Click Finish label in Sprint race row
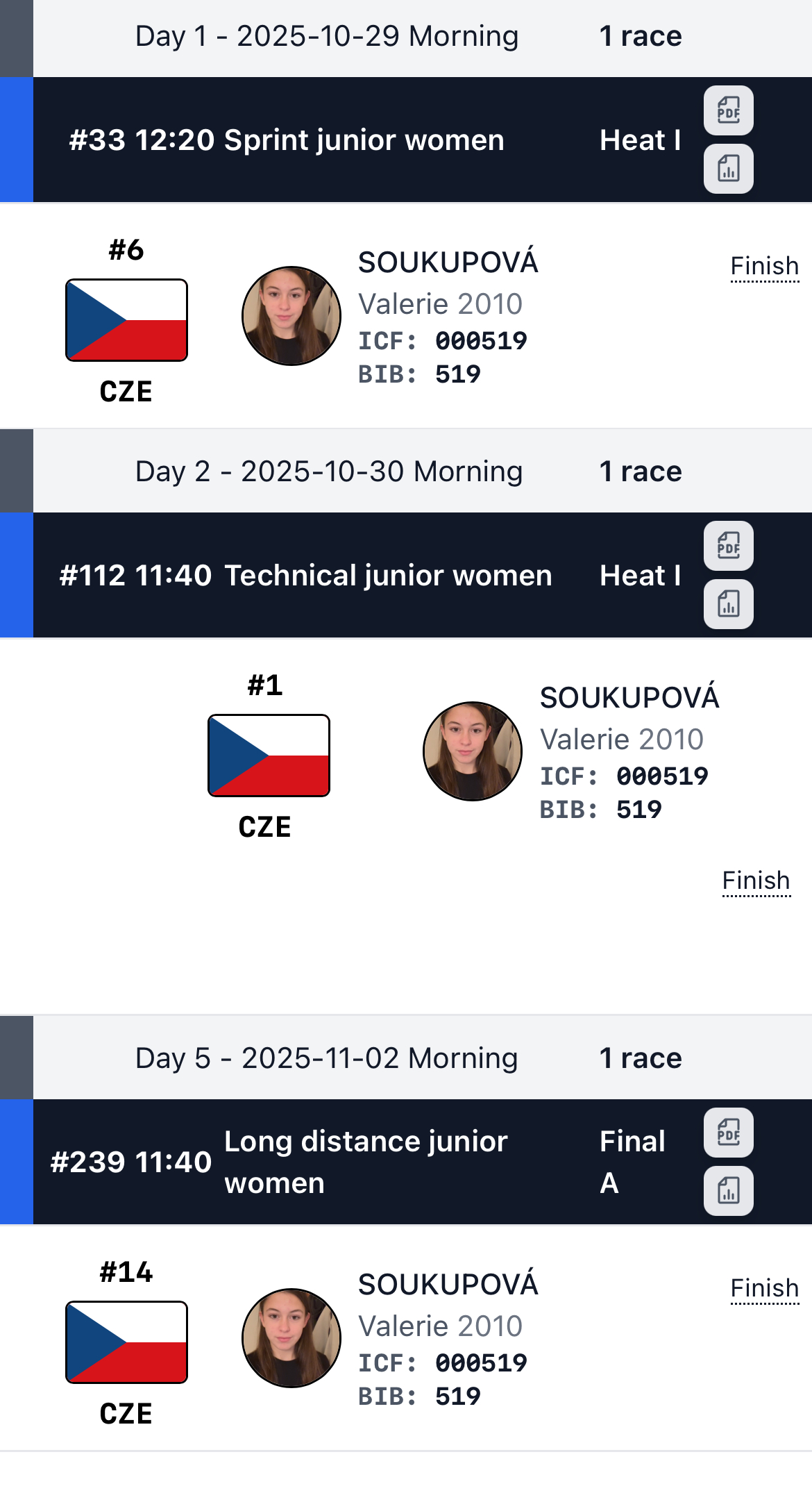The image size is (812, 1493). point(764,266)
